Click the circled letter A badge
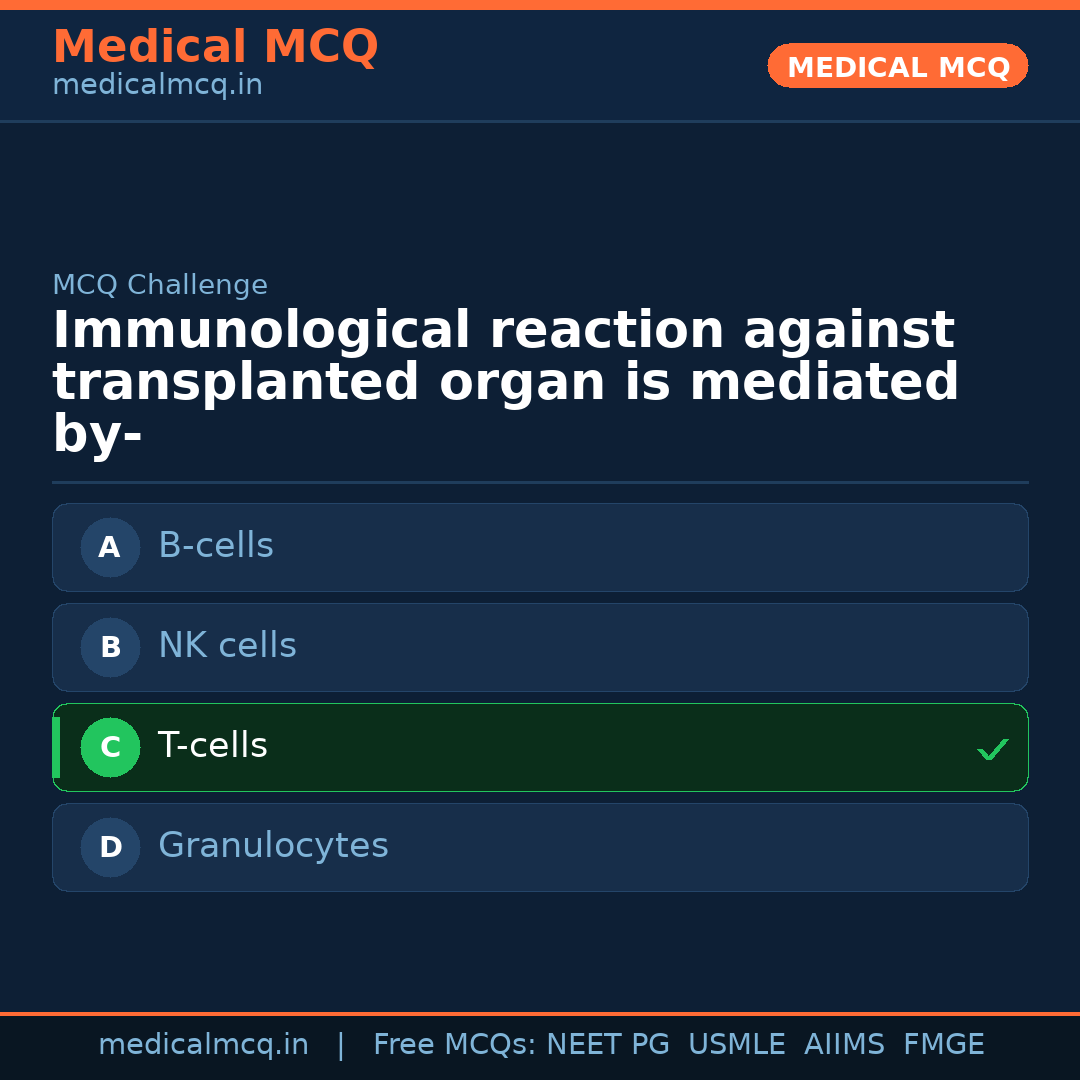This screenshot has width=1080, height=1080. click(110, 547)
